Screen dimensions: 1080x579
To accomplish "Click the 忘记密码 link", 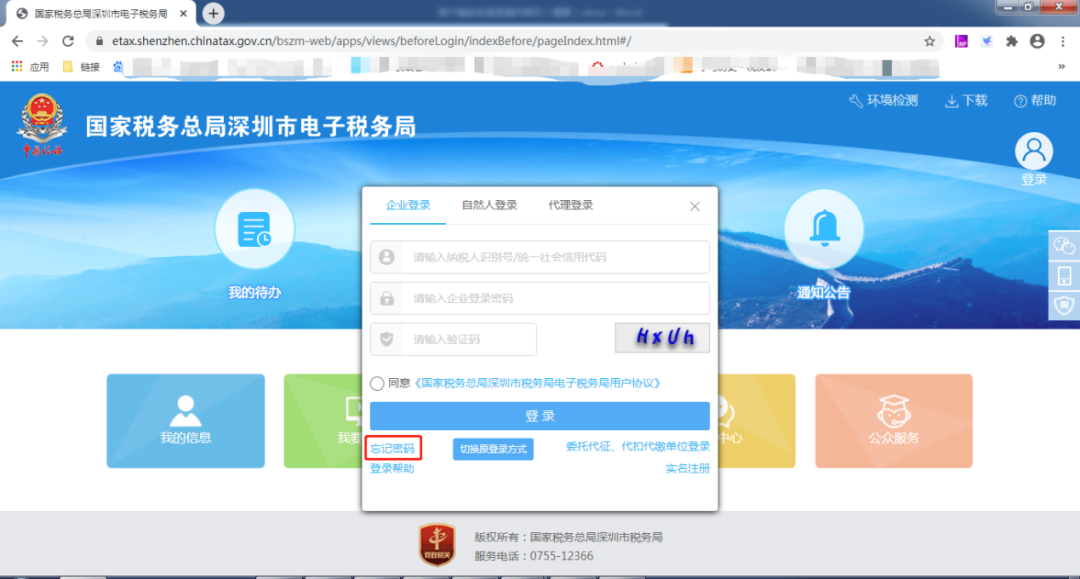I will [393, 449].
